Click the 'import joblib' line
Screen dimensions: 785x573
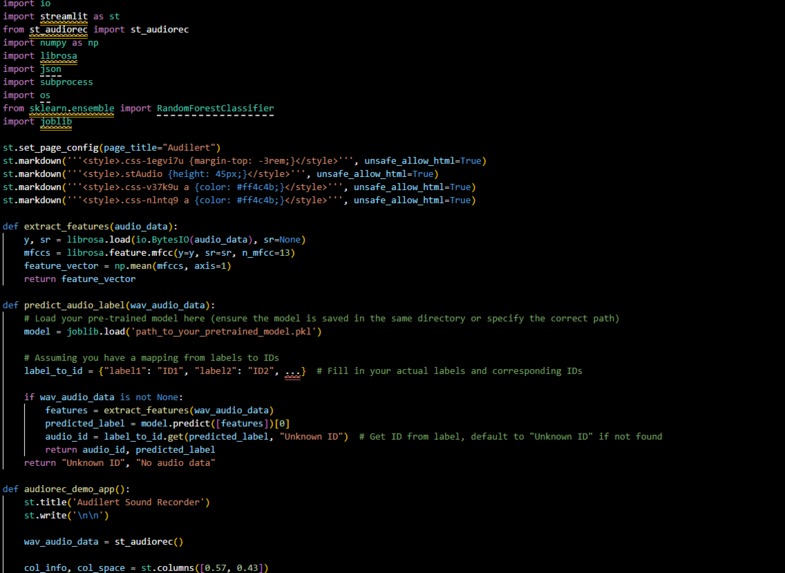pyautogui.click(x=38, y=122)
